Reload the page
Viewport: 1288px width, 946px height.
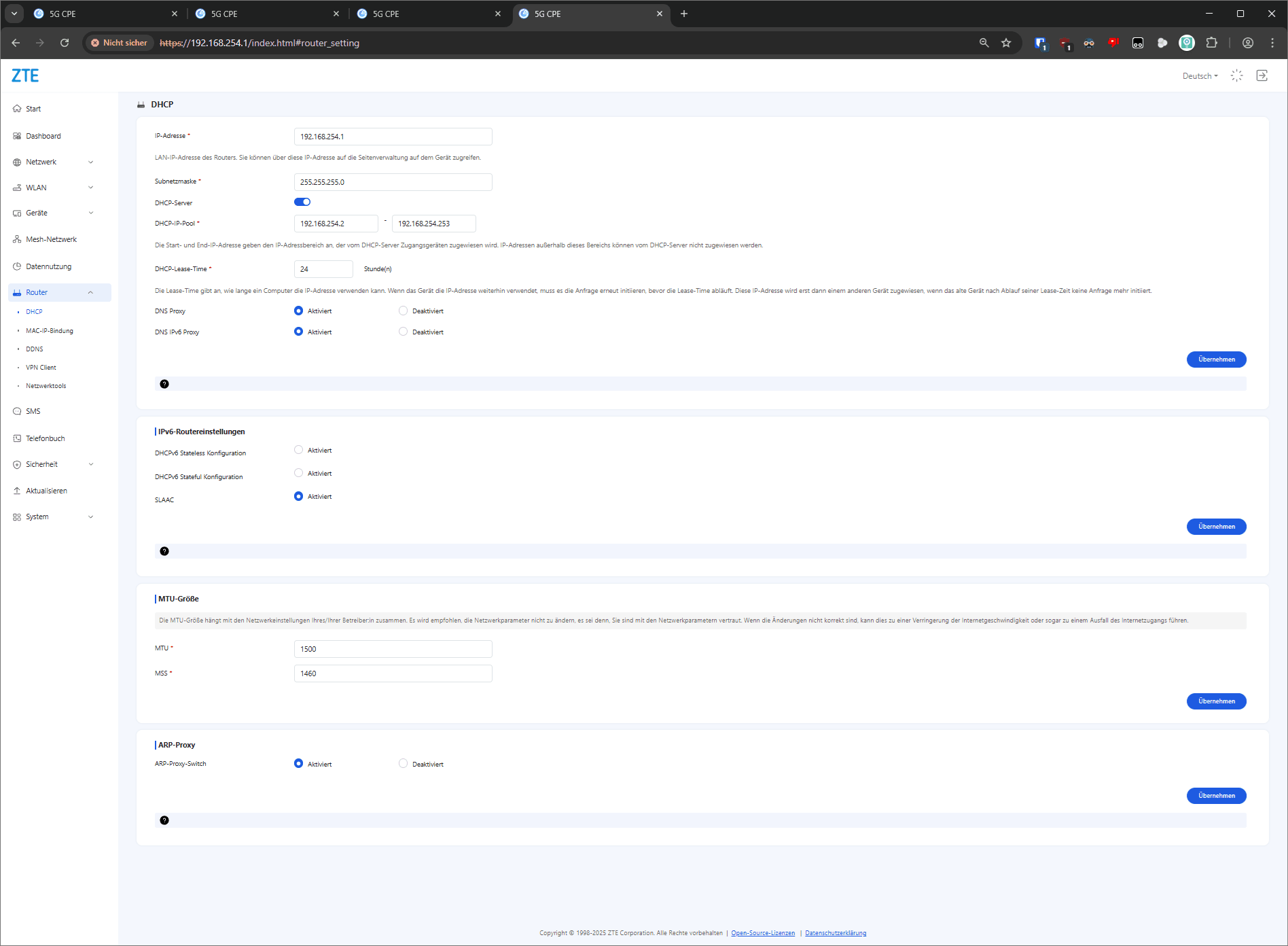click(x=65, y=43)
